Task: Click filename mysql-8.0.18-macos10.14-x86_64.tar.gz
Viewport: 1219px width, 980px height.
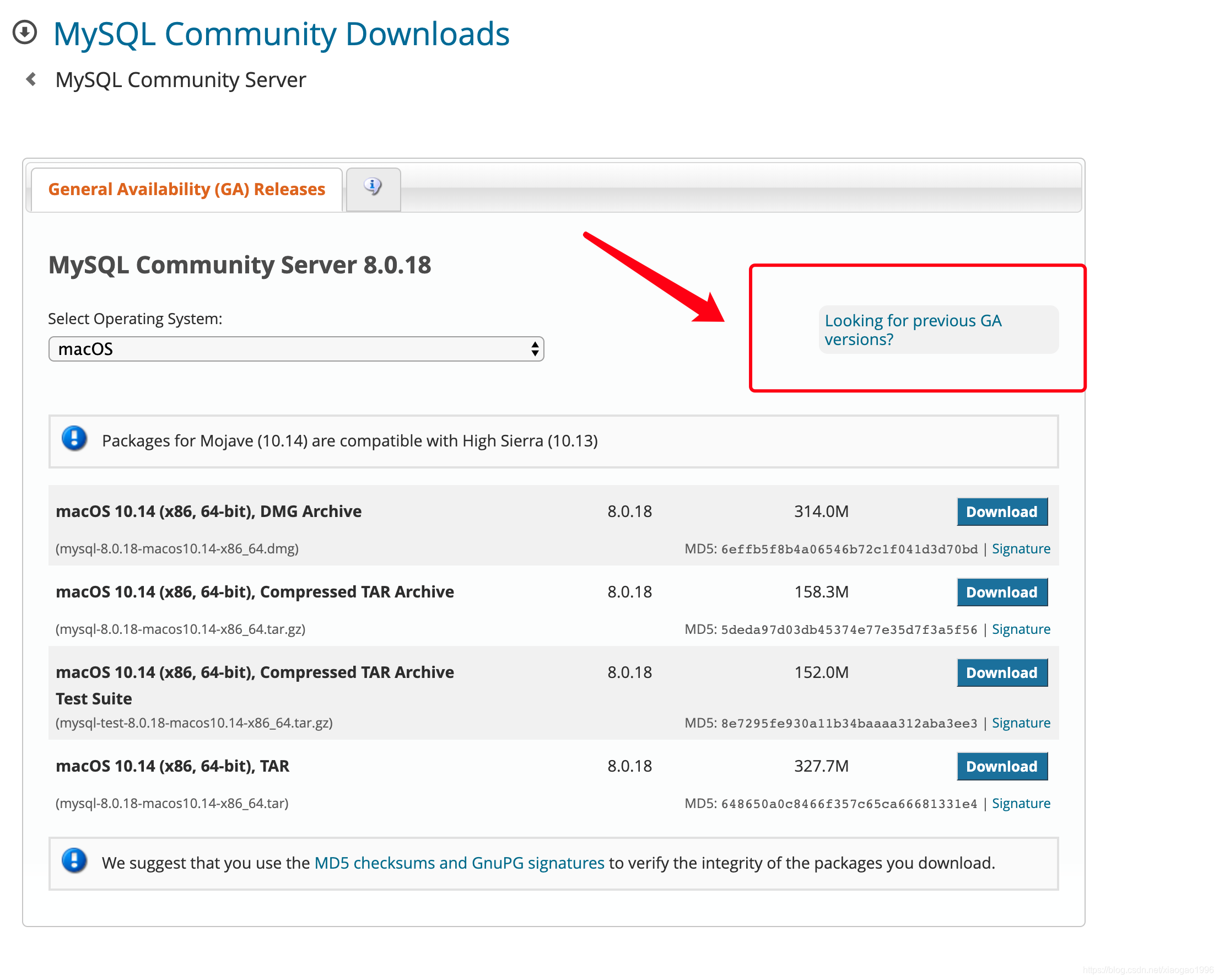Action: click(x=180, y=629)
